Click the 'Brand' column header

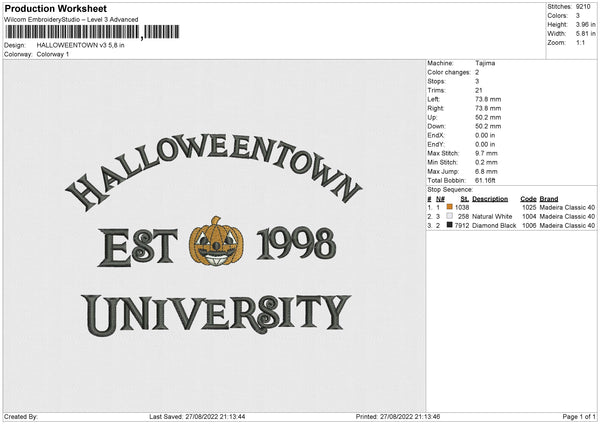click(x=549, y=199)
